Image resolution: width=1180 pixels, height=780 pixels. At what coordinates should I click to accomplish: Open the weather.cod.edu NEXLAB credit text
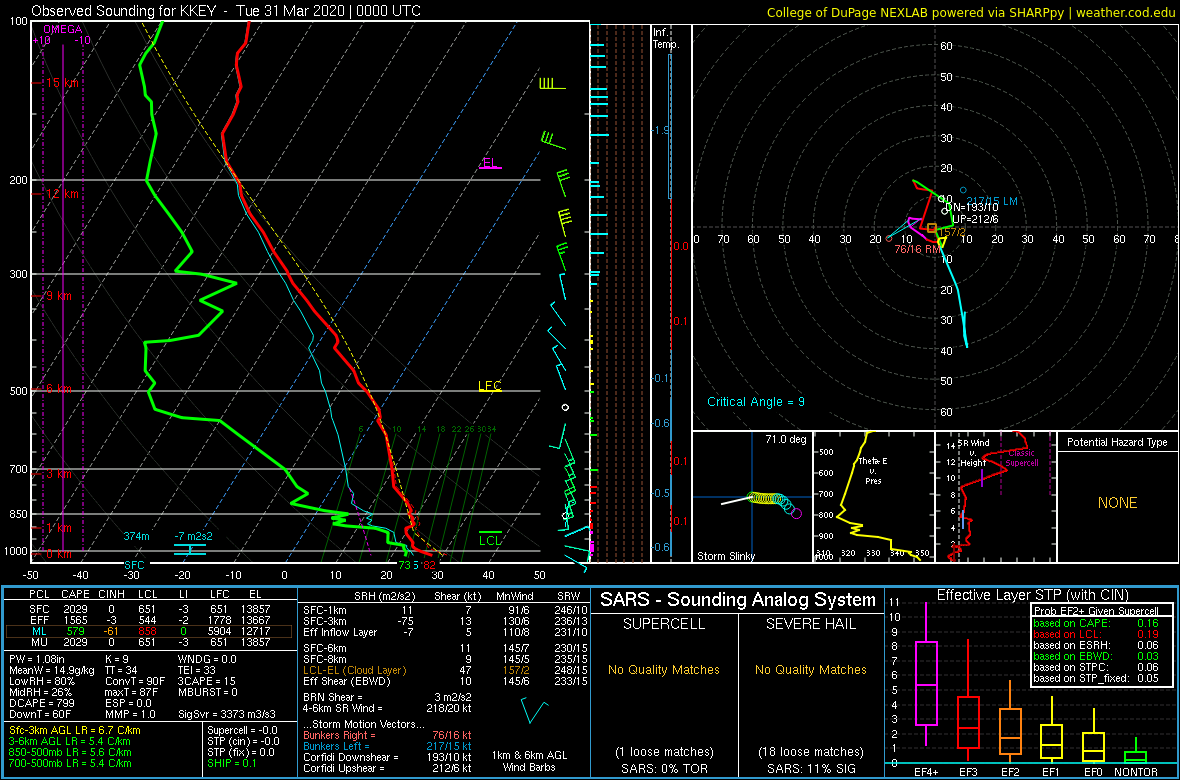tap(972, 12)
